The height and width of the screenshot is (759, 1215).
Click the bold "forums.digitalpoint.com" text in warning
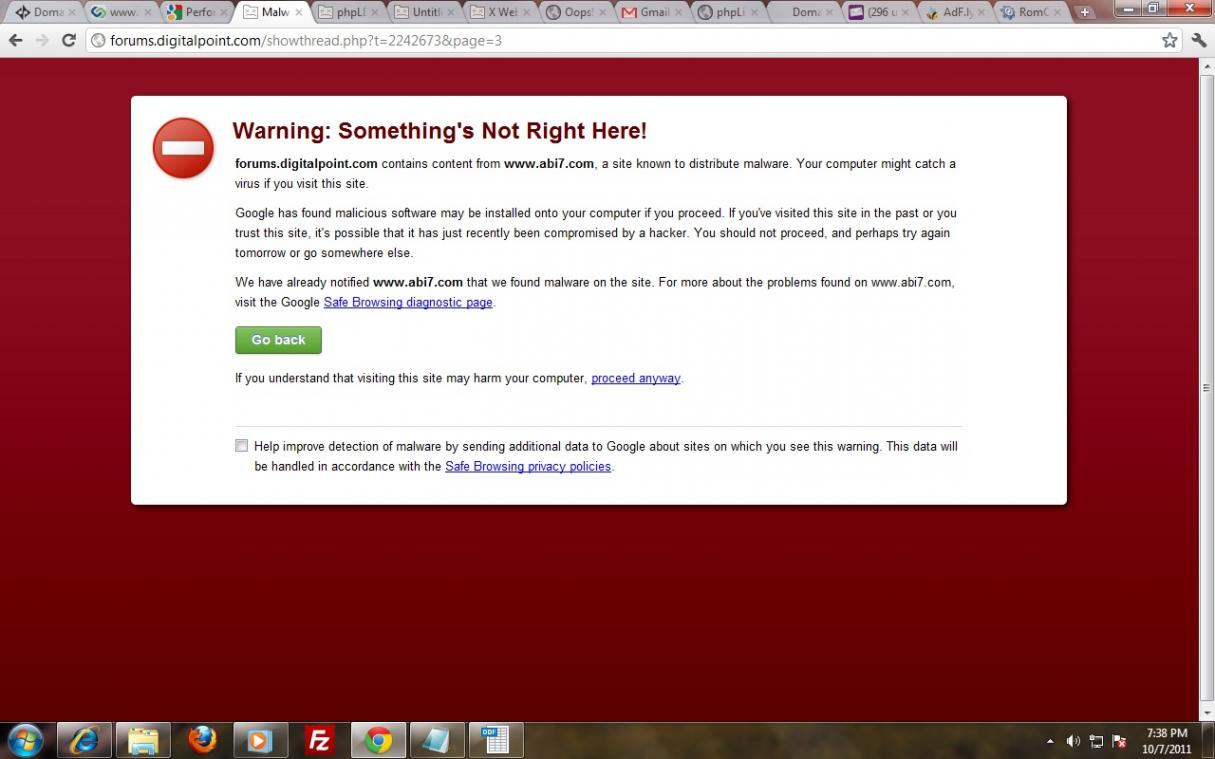click(306, 163)
